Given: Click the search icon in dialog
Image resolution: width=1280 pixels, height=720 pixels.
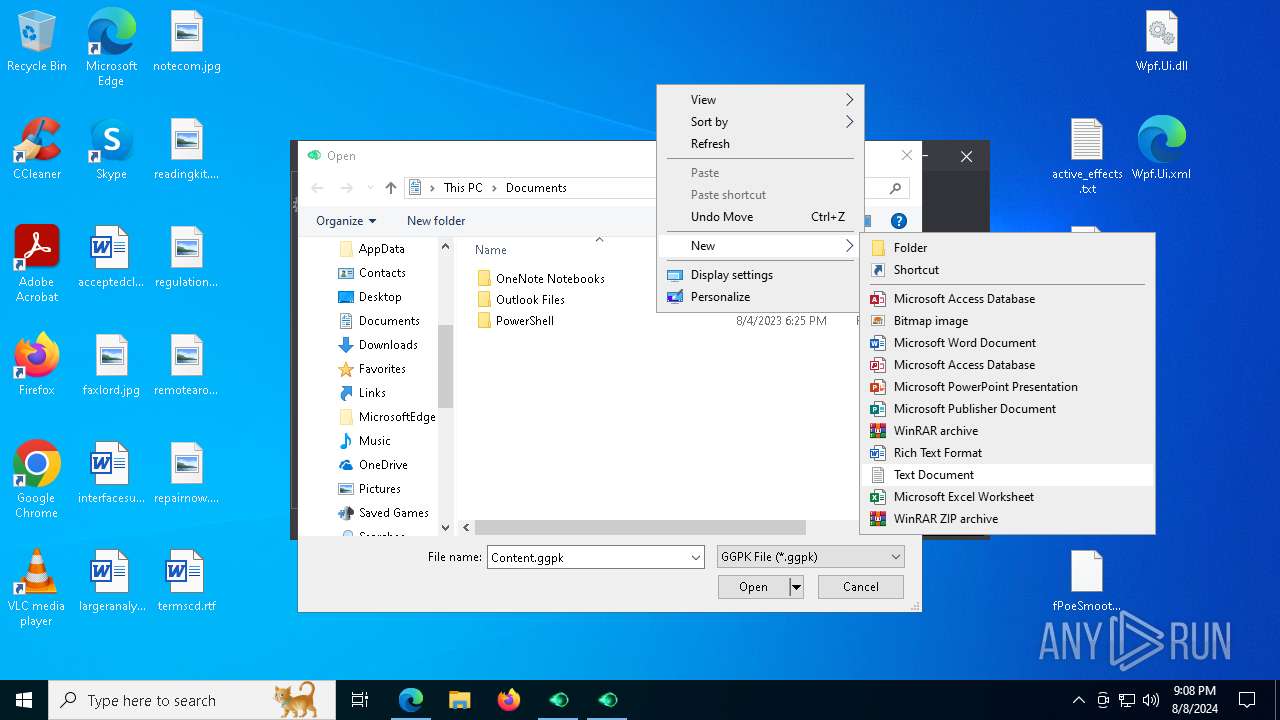Looking at the screenshot, I should click(895, 188).
